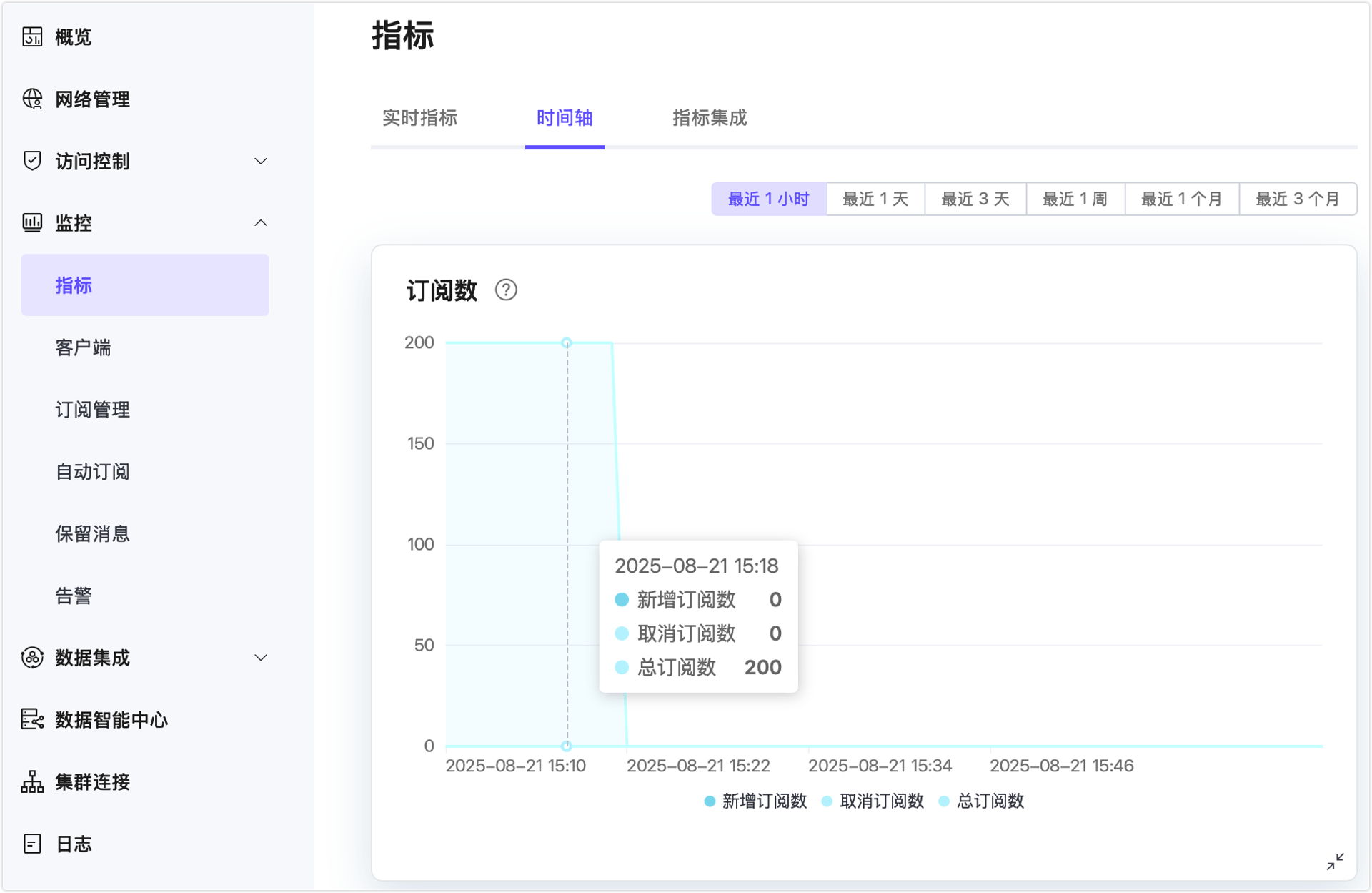Click the cluster linking (集群连接) icon
Image resolution: width=1372 pixels, height=893 pixels.
click(x=32, y=781)
